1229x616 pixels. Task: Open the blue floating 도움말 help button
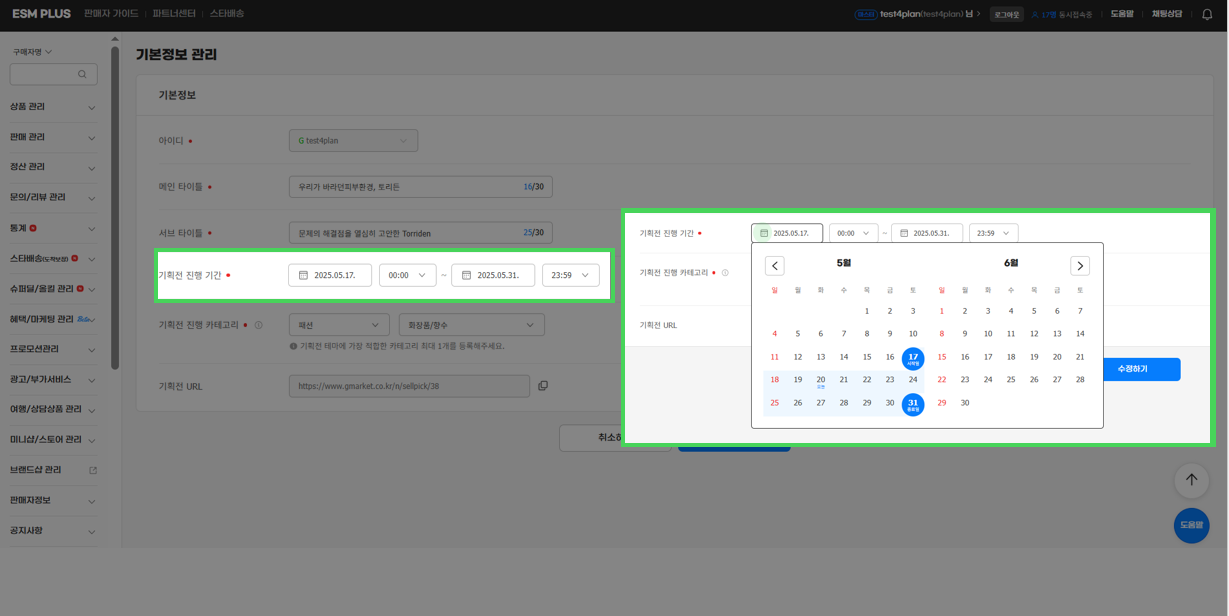[1191, 525]
